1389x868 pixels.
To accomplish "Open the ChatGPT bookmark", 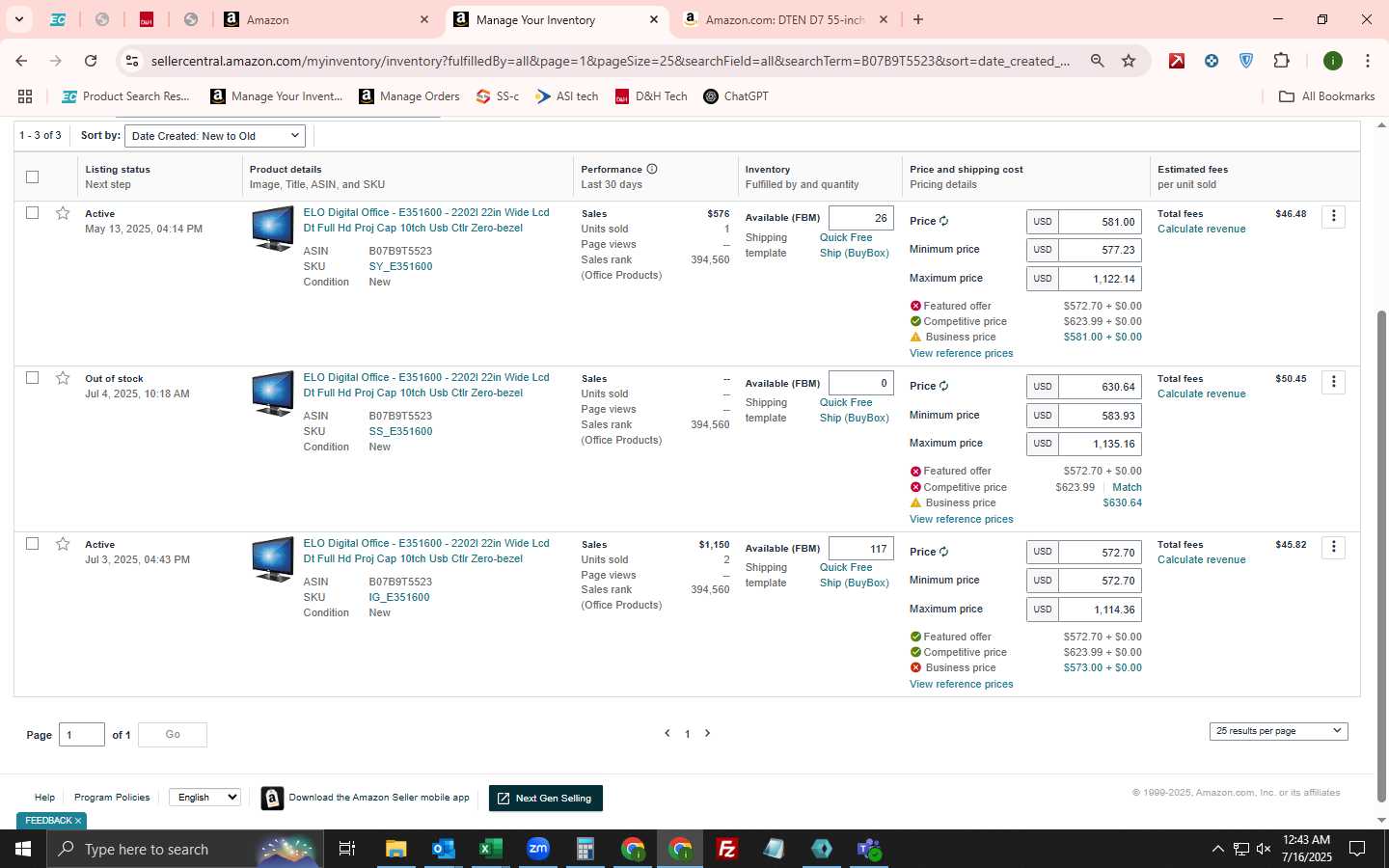I will click(736, 96).
